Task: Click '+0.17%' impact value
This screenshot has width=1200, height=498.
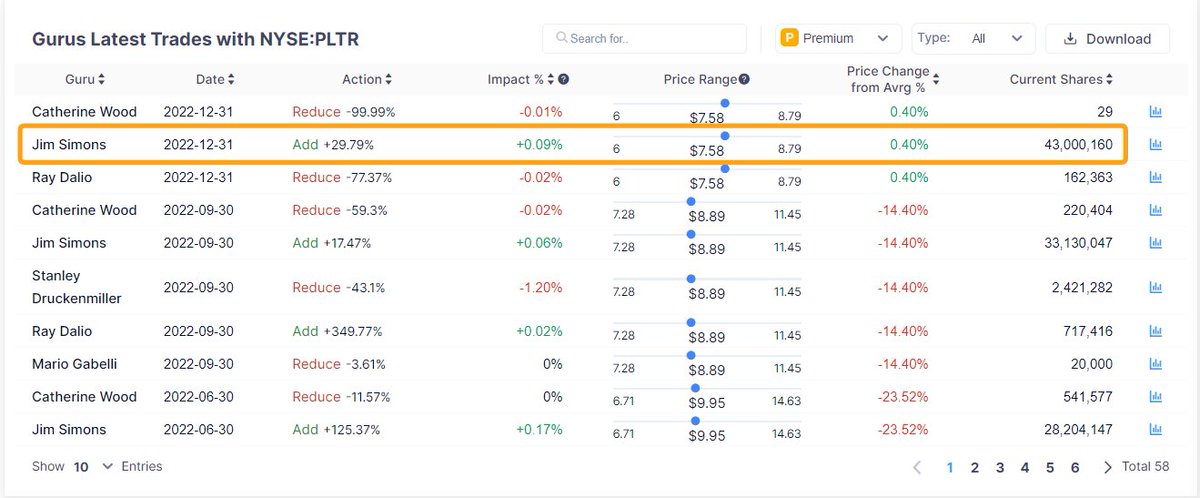Action: (539, 430)
